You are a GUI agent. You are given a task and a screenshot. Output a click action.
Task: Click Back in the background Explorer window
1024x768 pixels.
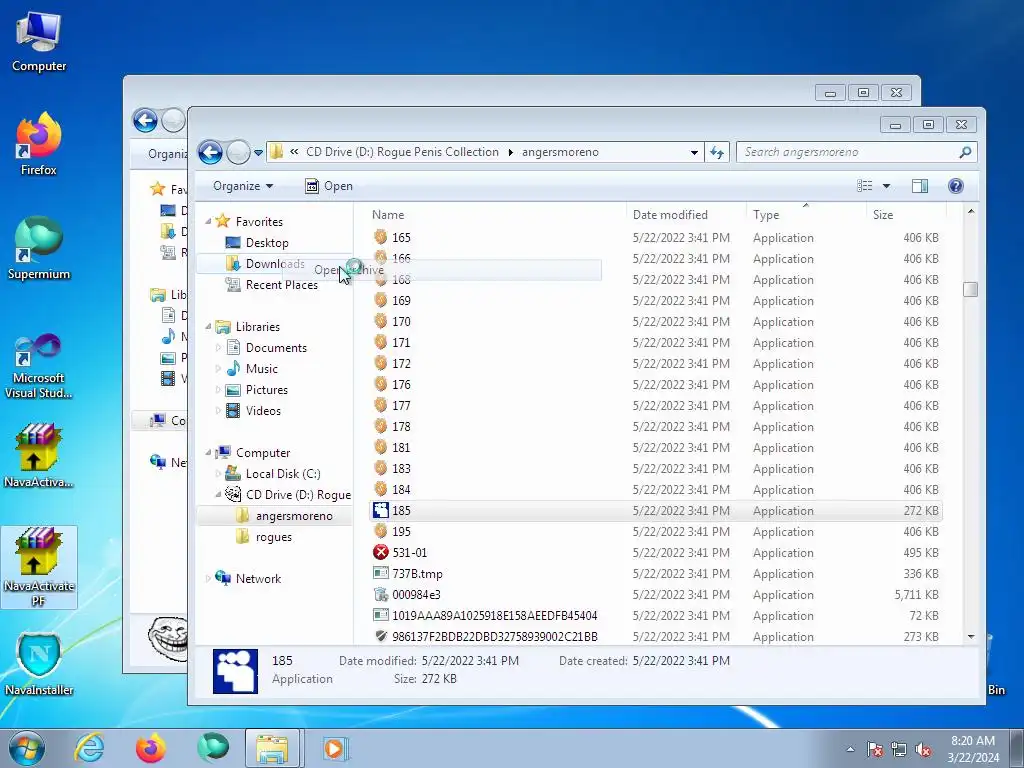tap(145, 120)
